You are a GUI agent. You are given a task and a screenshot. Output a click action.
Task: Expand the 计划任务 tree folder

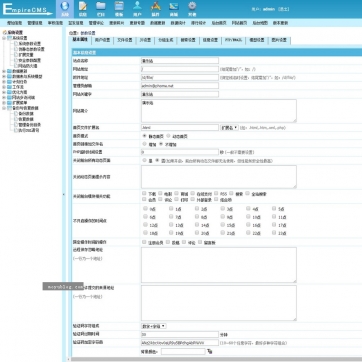click(x=4, y=82)
